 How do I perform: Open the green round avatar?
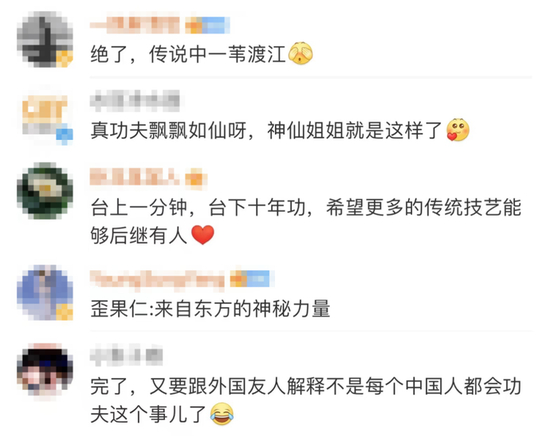45,191
